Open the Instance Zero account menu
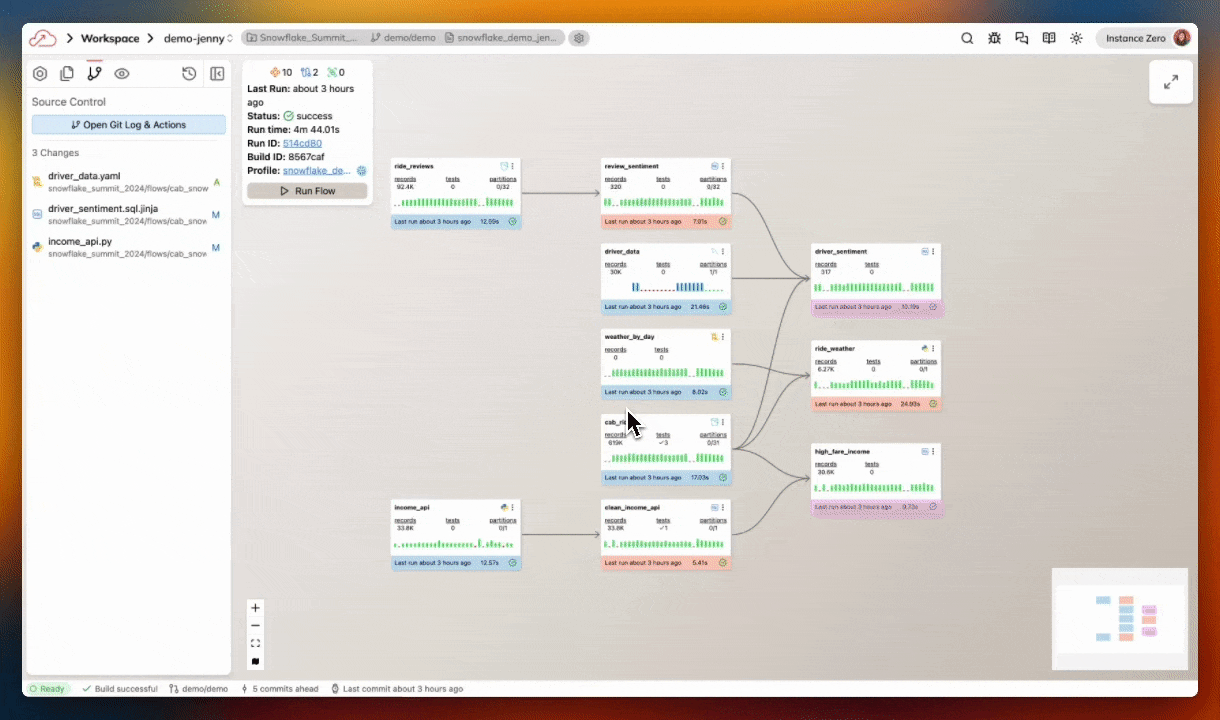This screenshot has width=1220, height=720. point(1145,38)
